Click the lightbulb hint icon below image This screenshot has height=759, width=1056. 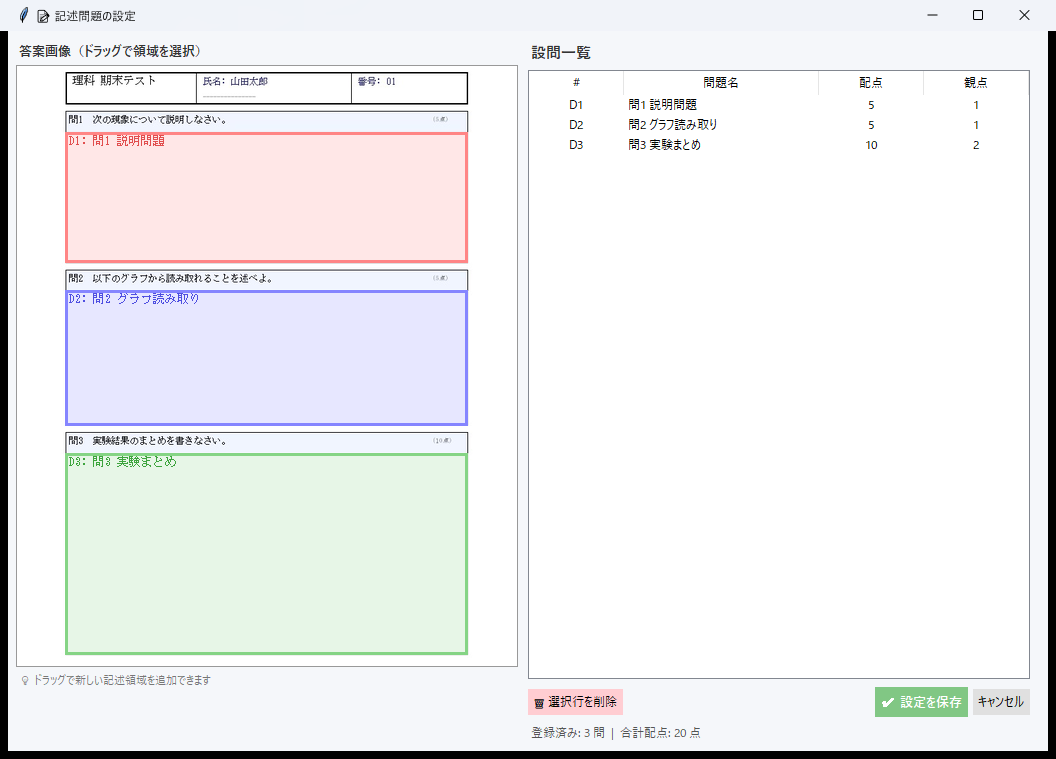25,681
